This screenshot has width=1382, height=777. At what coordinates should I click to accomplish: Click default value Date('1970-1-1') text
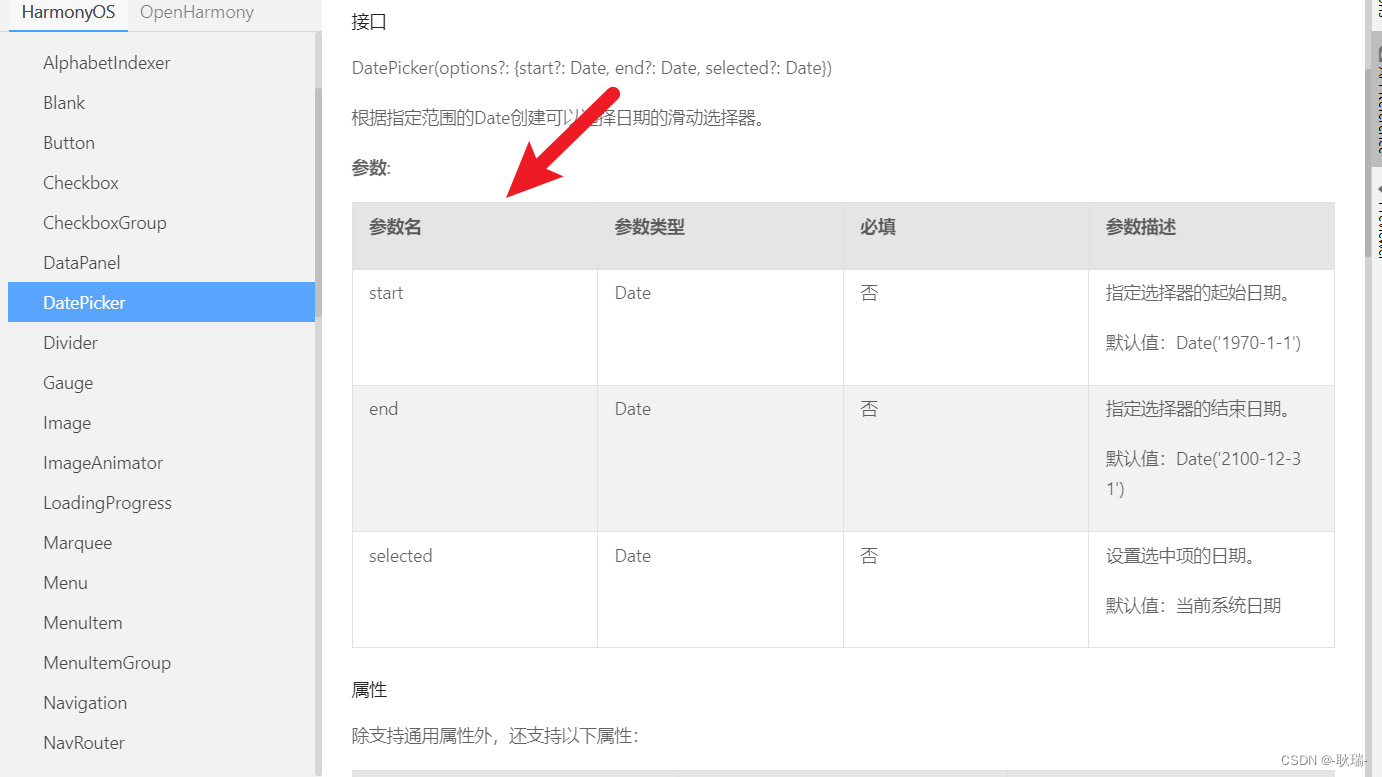click(1203, 343)
